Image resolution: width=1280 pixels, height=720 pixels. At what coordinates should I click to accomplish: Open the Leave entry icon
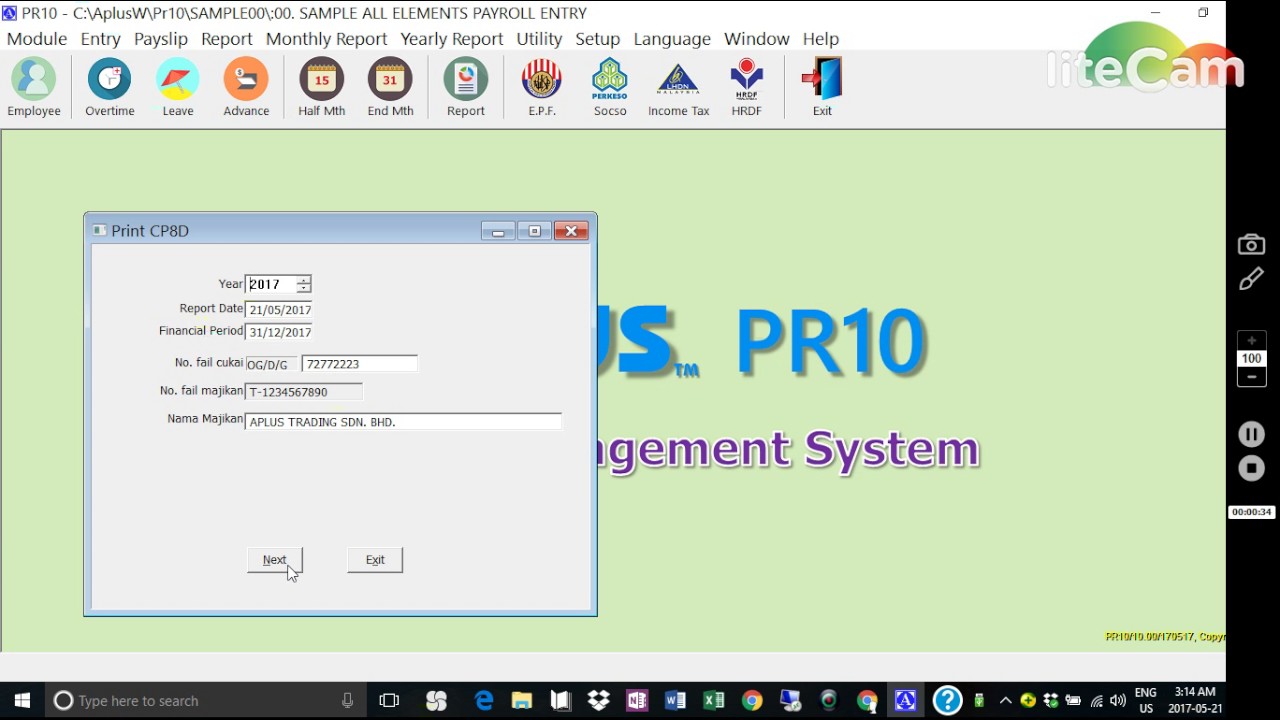(x=178, y=88)
